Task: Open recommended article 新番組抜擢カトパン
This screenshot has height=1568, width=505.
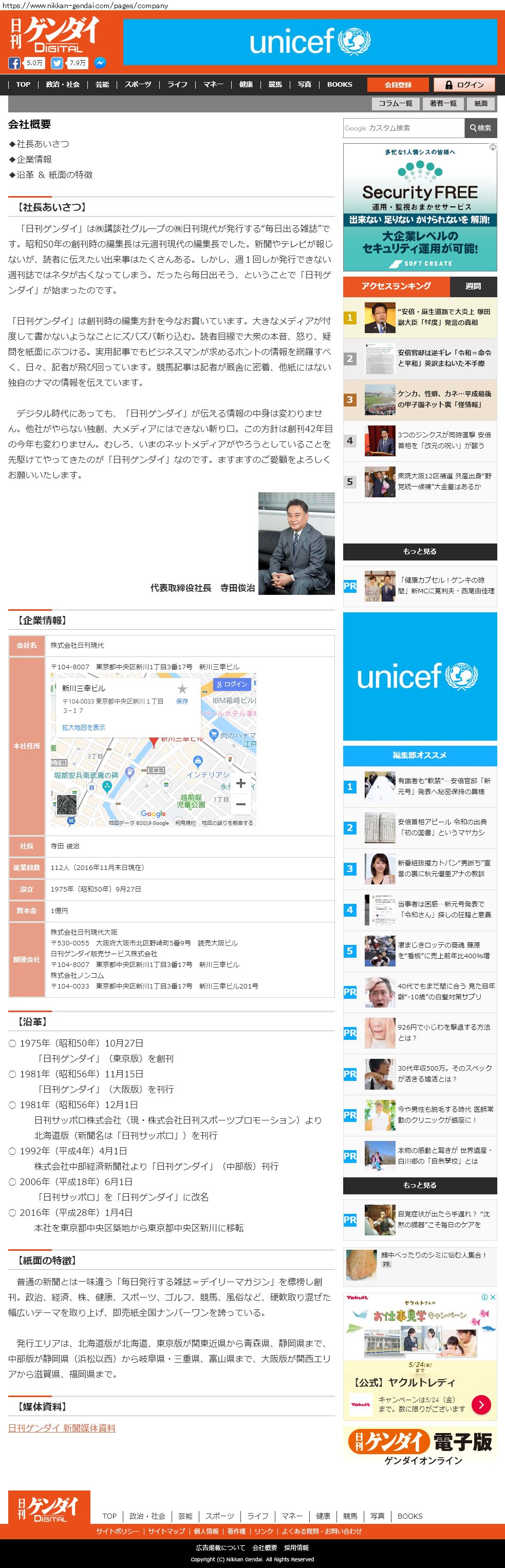Action: (x=420, y=868)
